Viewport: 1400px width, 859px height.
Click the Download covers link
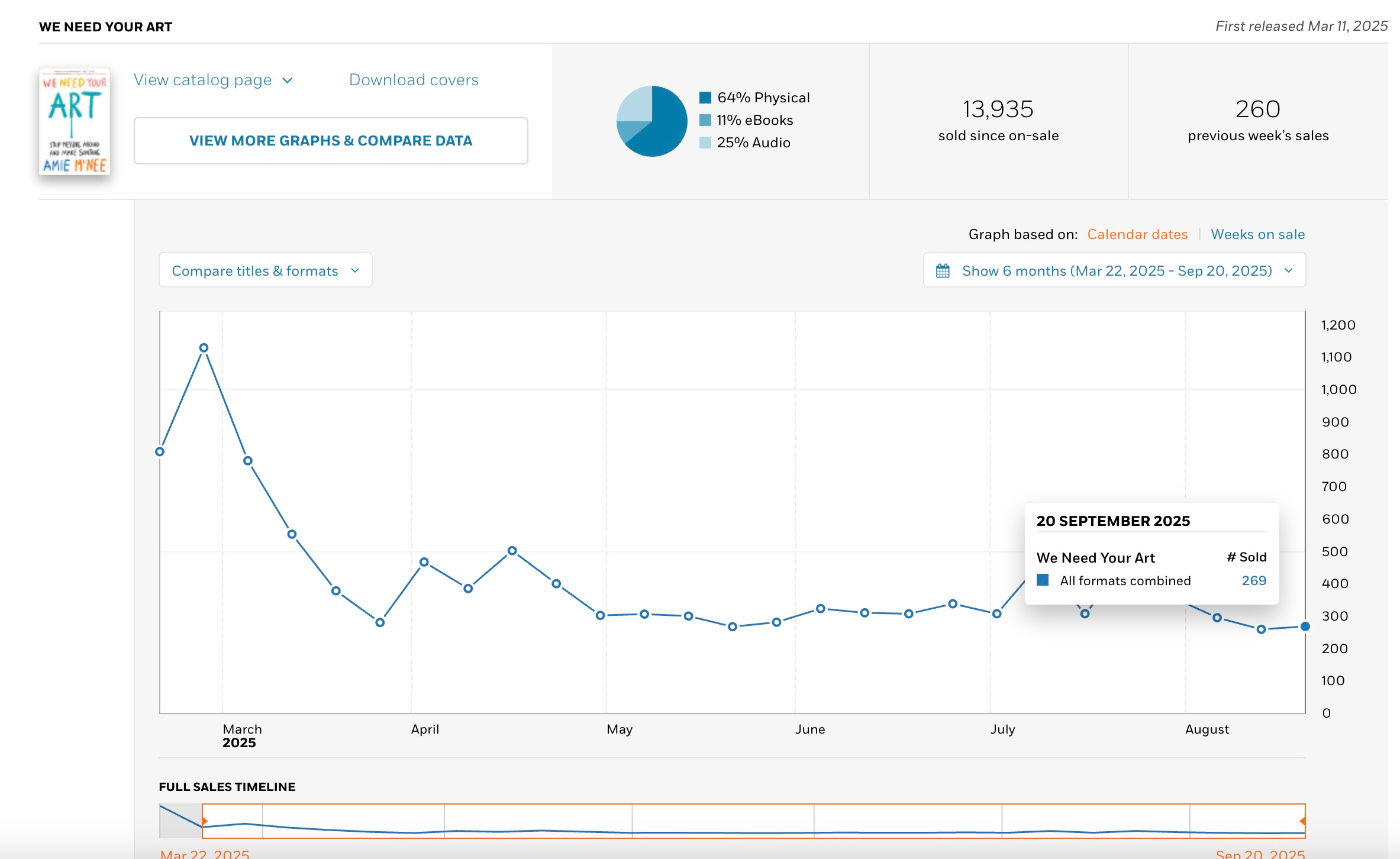coord(414,80)
